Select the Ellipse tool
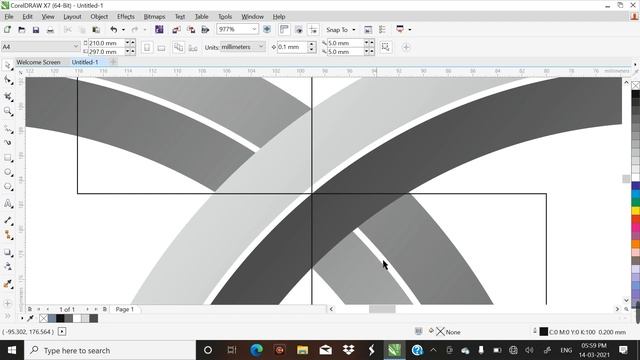 click(x=8, y=172)
